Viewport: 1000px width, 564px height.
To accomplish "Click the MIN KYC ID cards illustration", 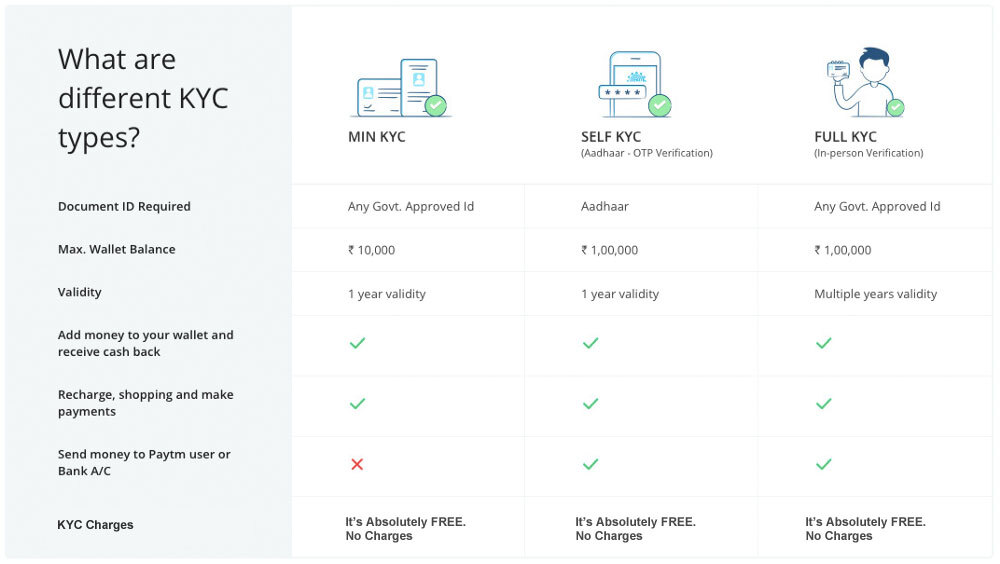I will [x=401, y=87].
